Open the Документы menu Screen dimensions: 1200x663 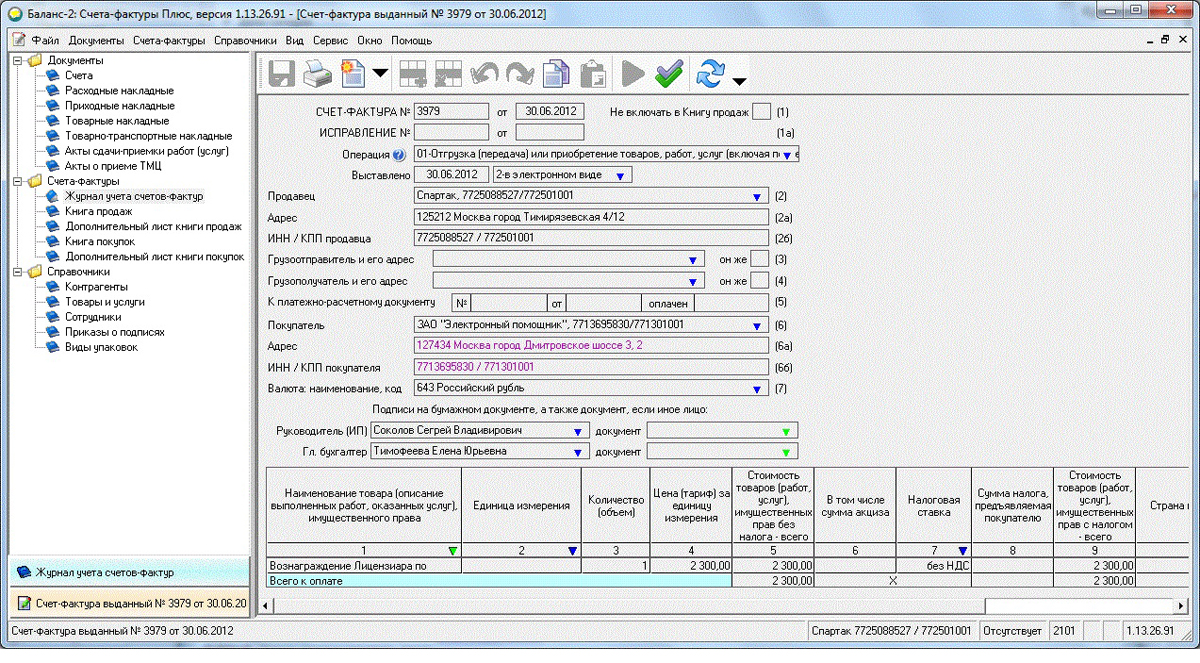pyautogui.click(x=96, y=40)
